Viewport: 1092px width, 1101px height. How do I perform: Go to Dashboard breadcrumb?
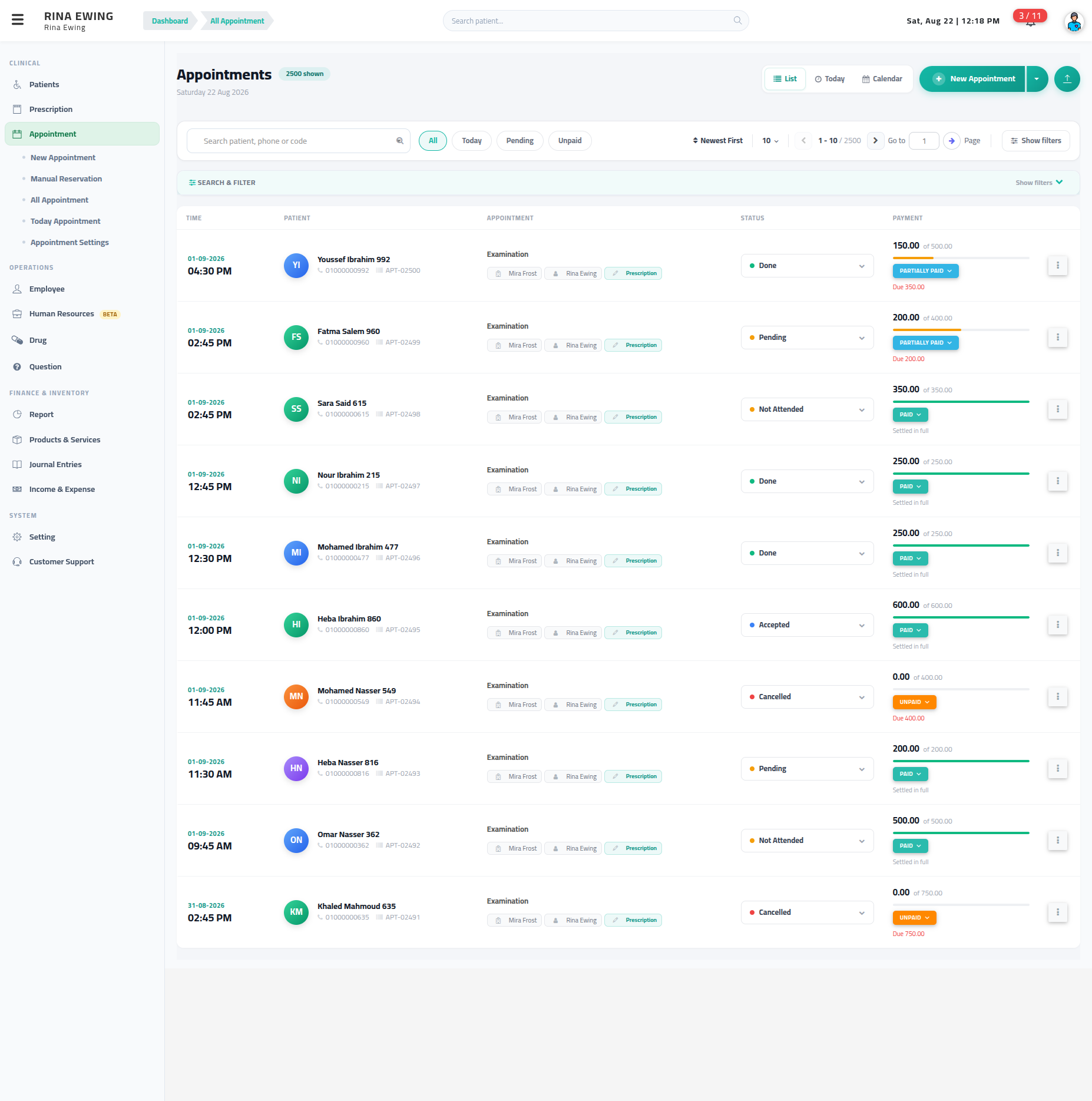tap(170, 21)
